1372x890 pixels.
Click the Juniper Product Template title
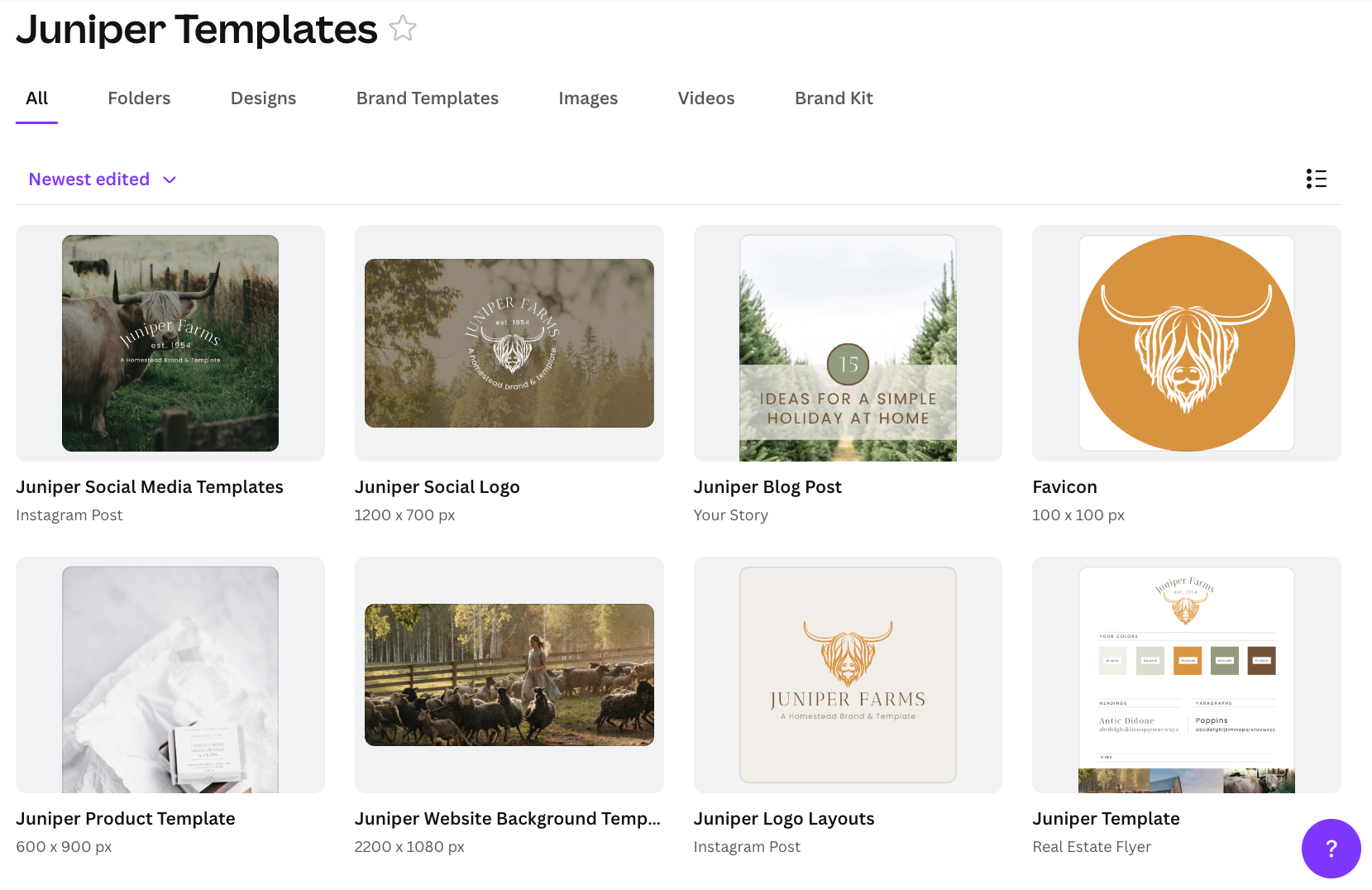(x=126, y=819)
